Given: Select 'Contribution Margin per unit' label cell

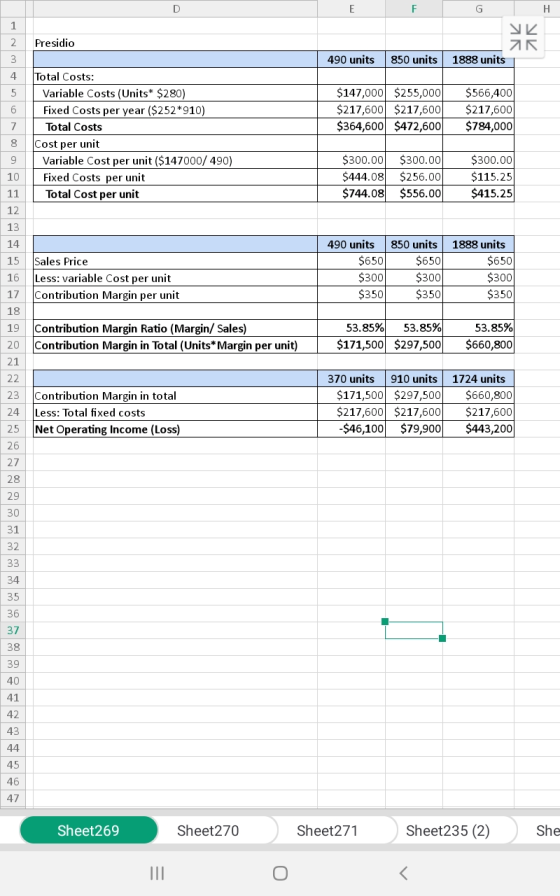Looking at the screenshot, I should pyautogui.click(x=175, y=295).
